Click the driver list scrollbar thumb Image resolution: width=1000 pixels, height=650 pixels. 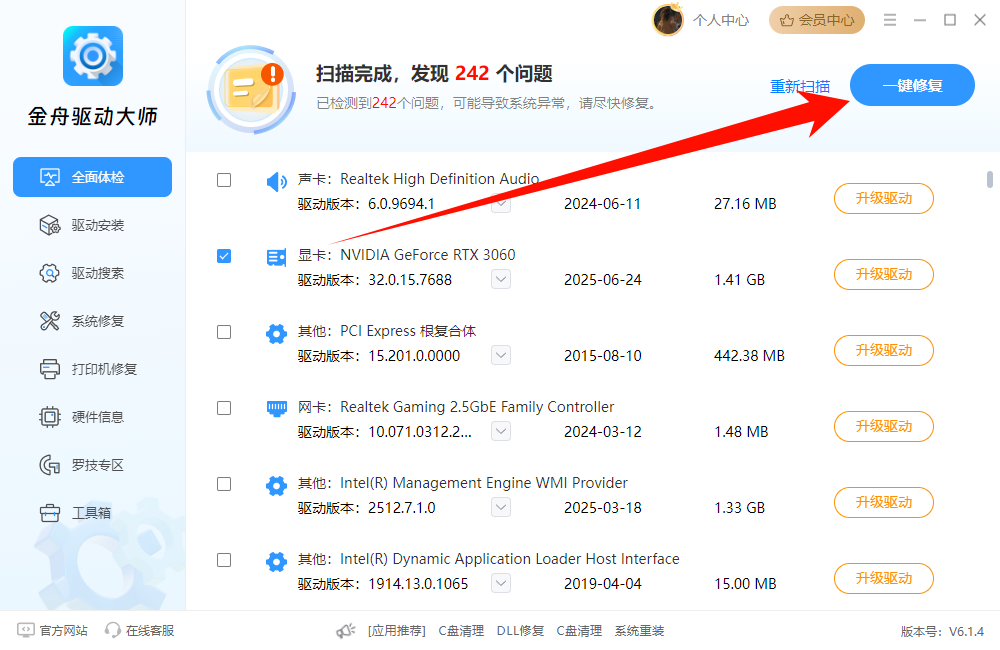(x=990, y=179)
